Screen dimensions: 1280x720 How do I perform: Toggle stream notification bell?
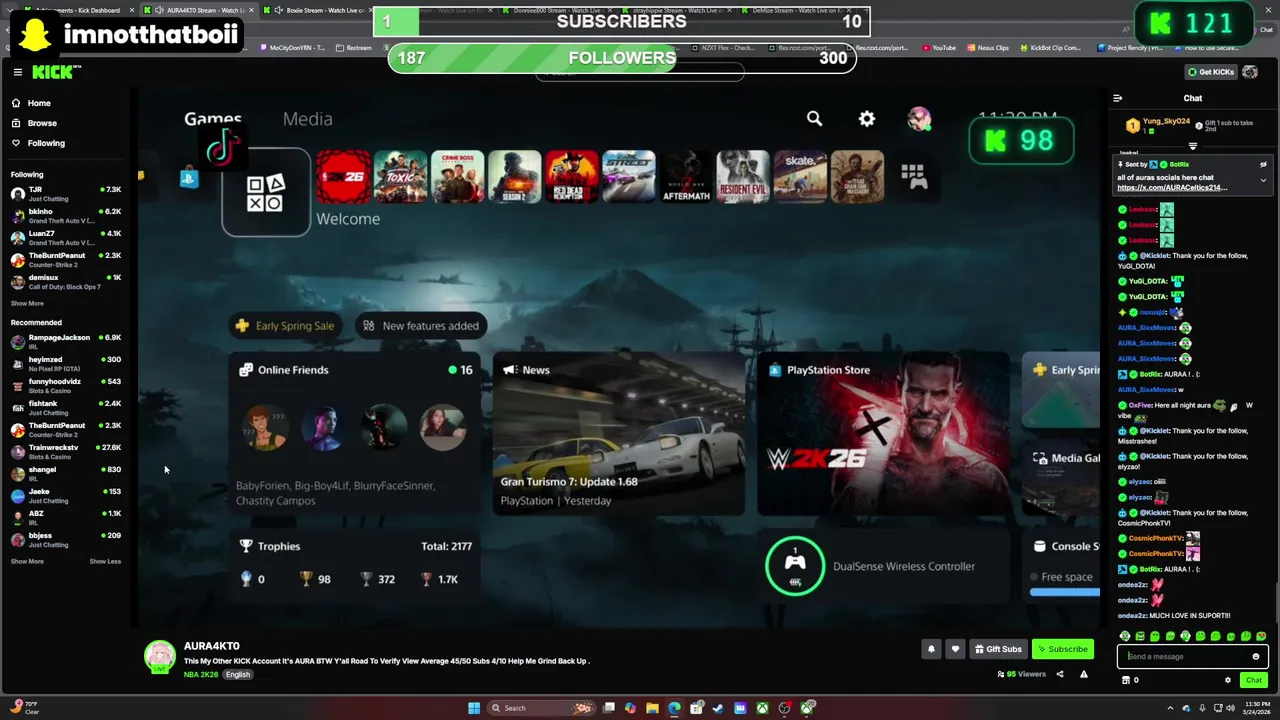coord(931,649)
